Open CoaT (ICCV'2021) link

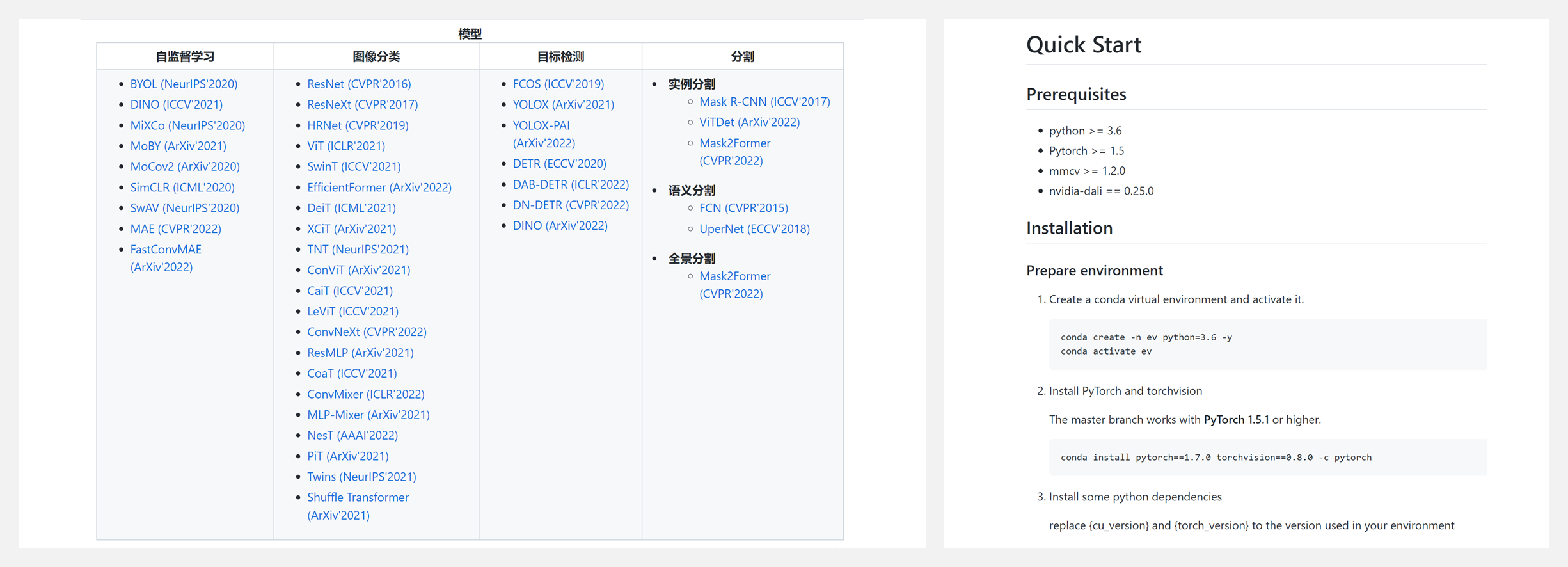[x=352, y=373]
